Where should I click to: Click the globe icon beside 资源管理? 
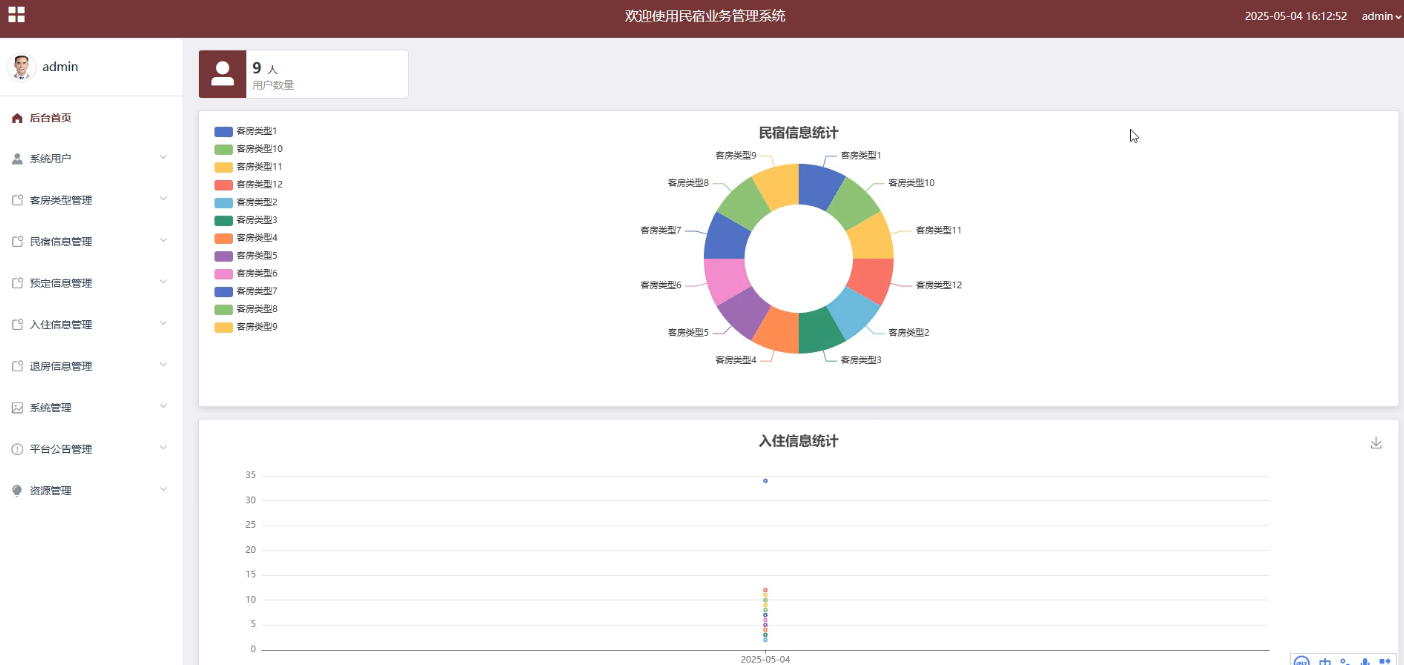click(17, 491)
